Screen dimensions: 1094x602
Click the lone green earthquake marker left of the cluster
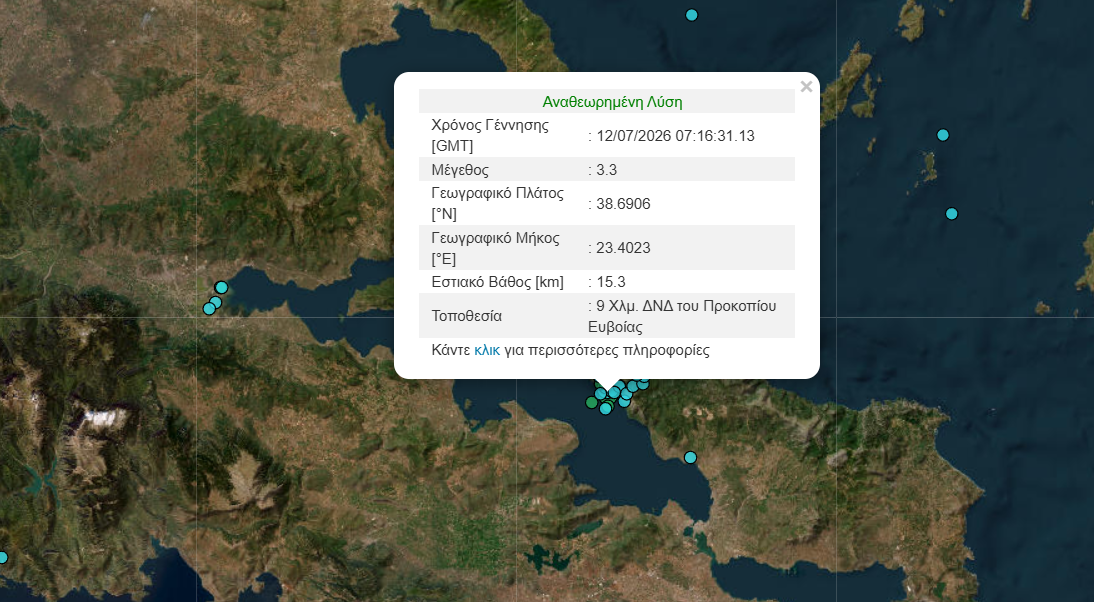tap(592, 402)
